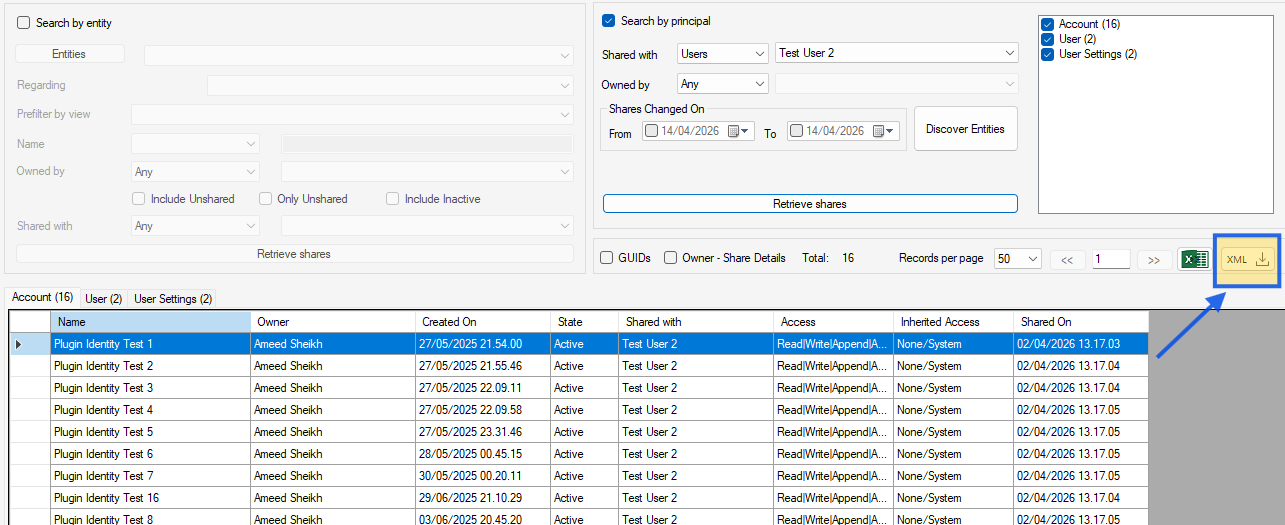Select Plugin Identity Test 3 row
Screen dimensions: 1285x525
pos(579,388)
